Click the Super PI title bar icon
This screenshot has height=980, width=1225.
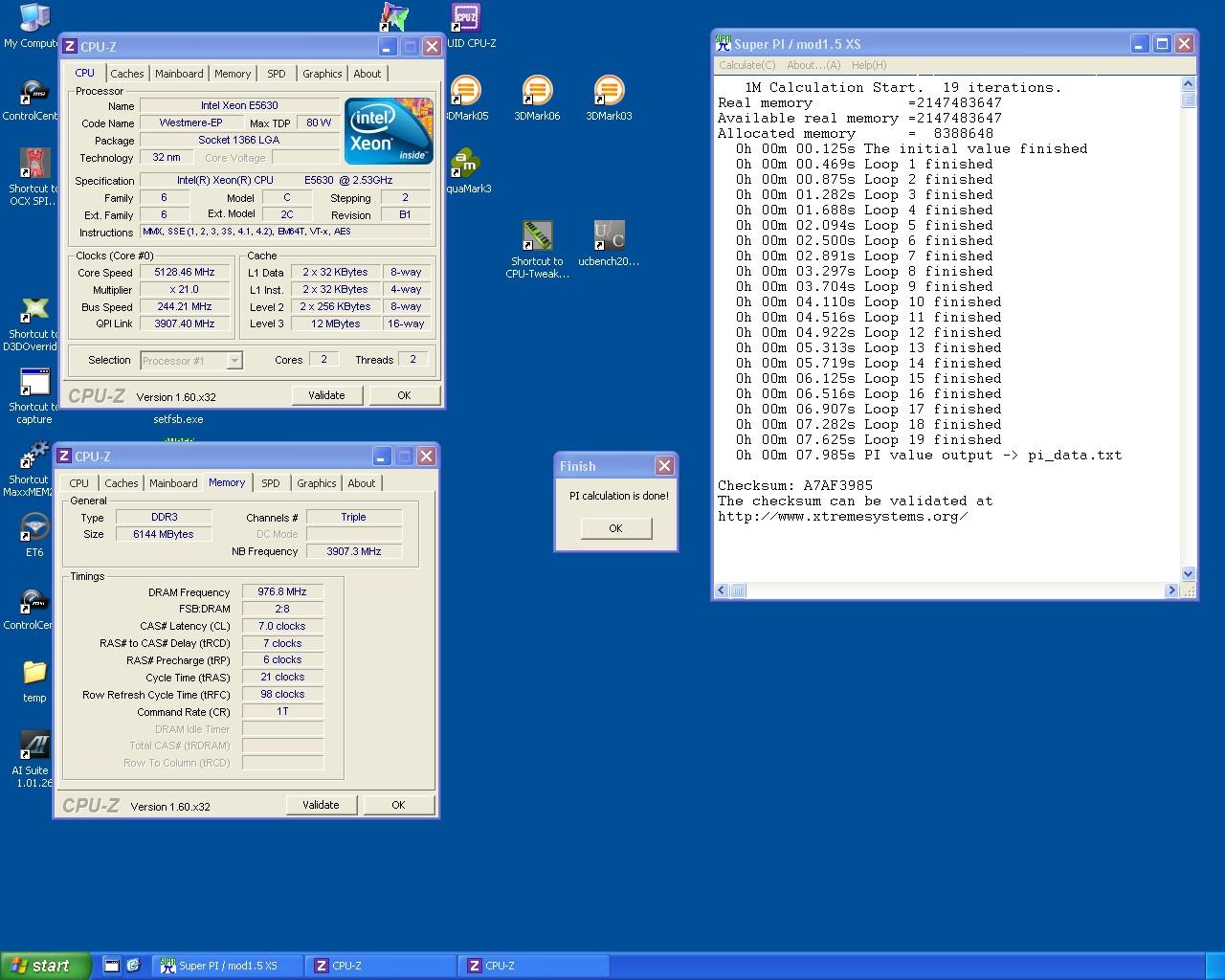pos(724,44)
